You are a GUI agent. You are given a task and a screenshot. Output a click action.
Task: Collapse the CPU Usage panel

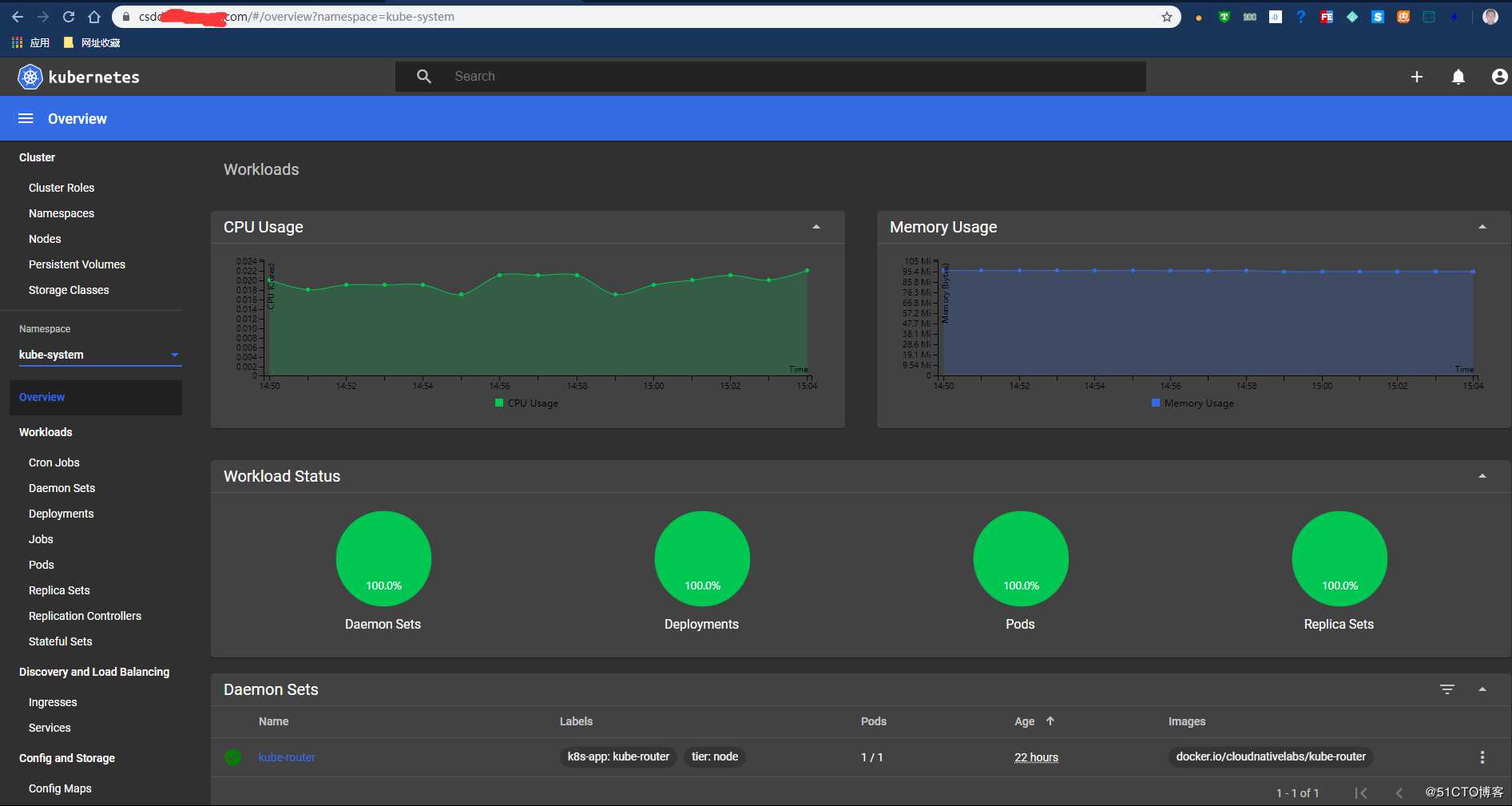(816, 227)
